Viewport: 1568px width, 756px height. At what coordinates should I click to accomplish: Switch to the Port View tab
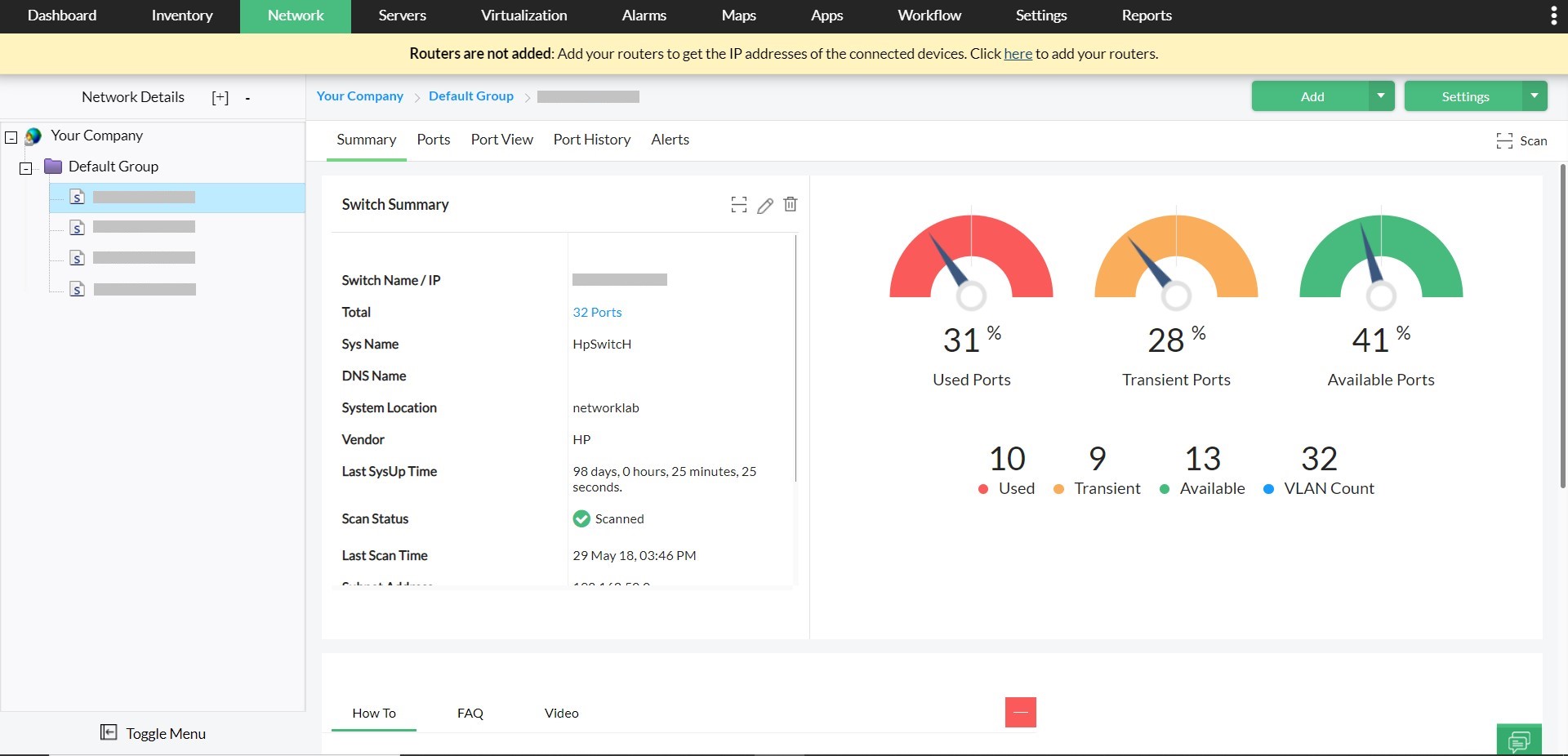coord(501,140)
